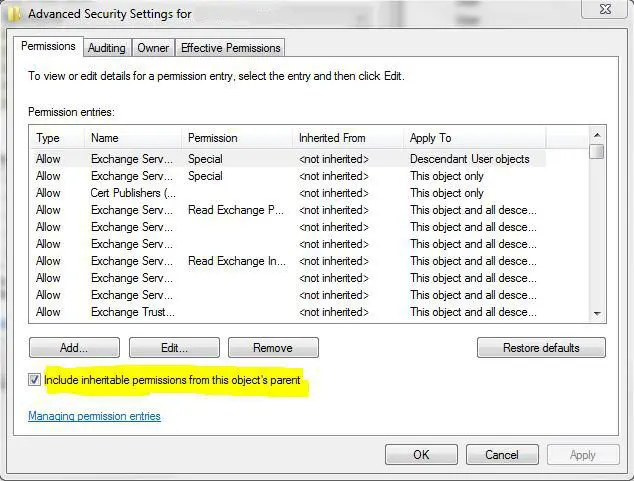Sort entries by the Name column header

(x=132, y=138)
